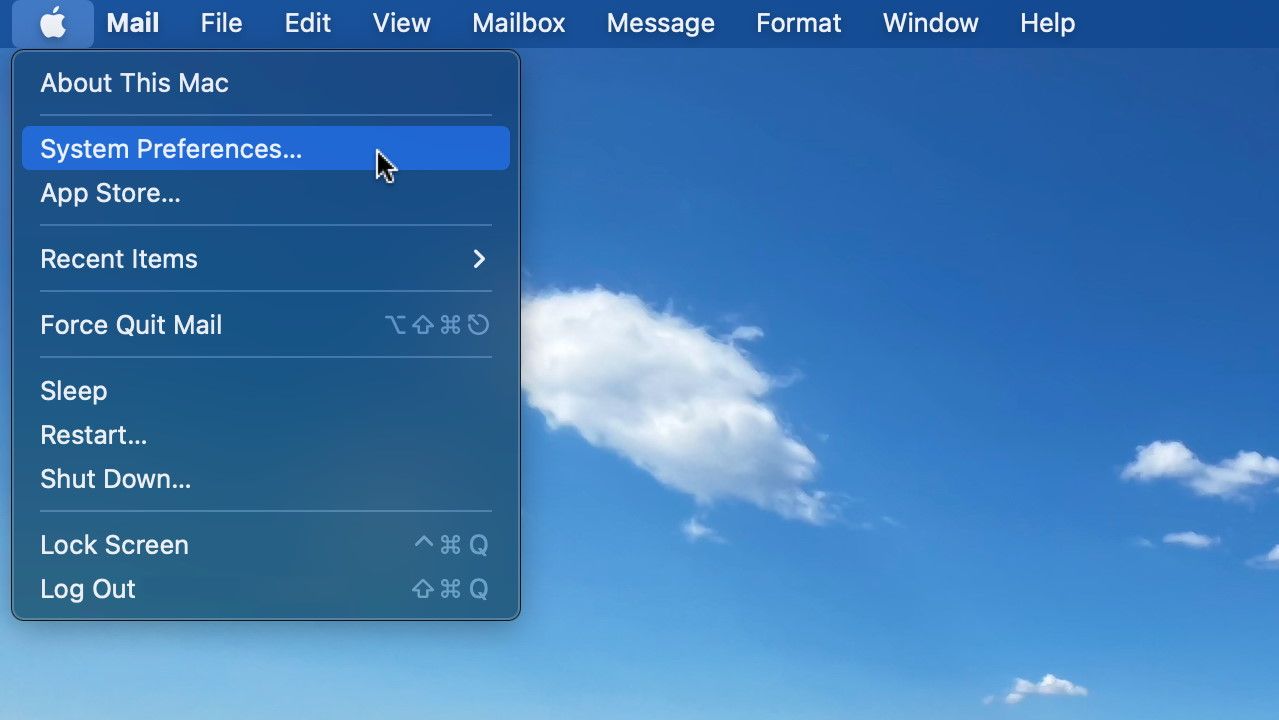Choose Shut Down…
The width and height of the screenshot is (1279, 720).
[x=266, y=479]
